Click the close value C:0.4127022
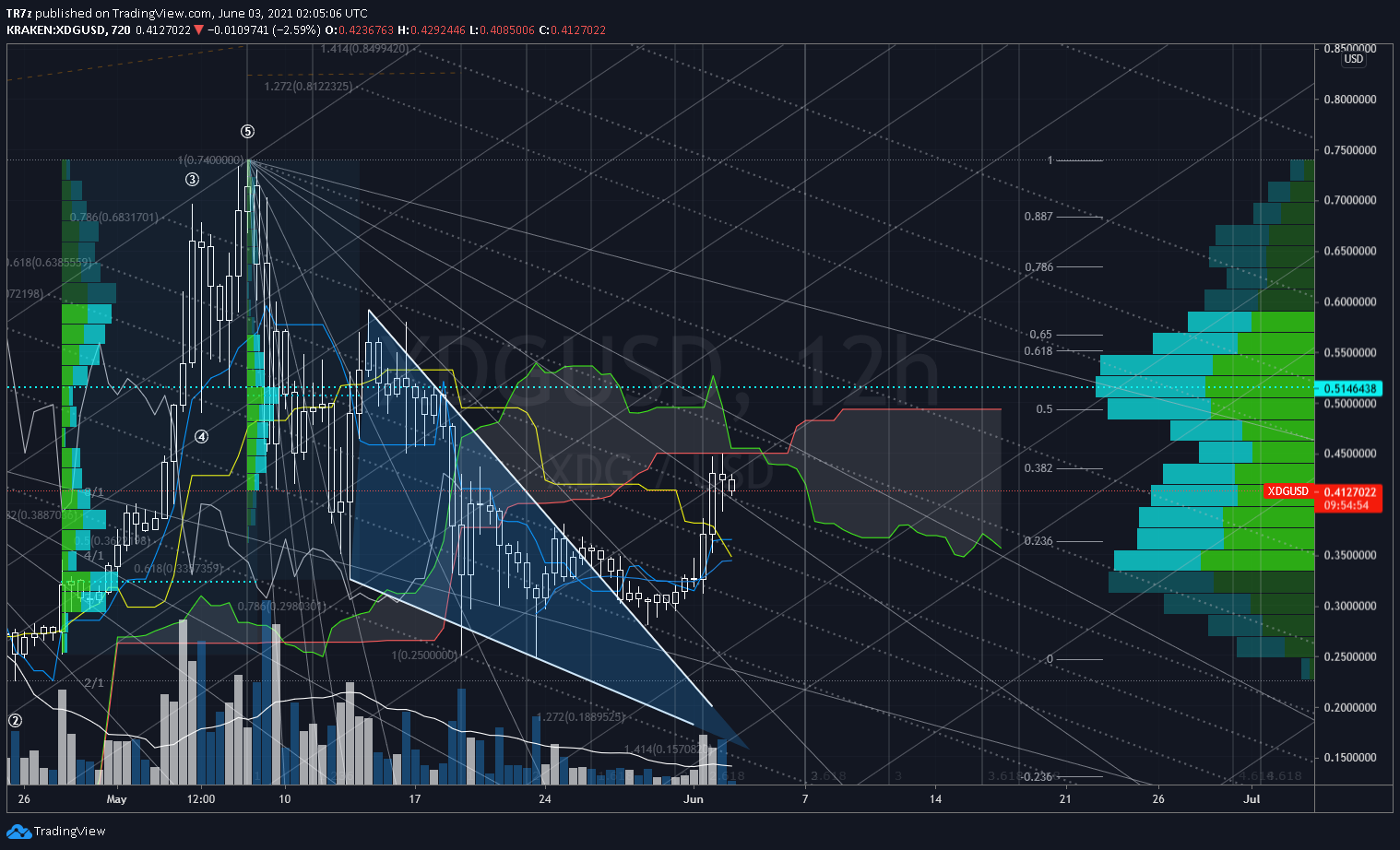The image size is (1400, 850). tap(573, 30)
